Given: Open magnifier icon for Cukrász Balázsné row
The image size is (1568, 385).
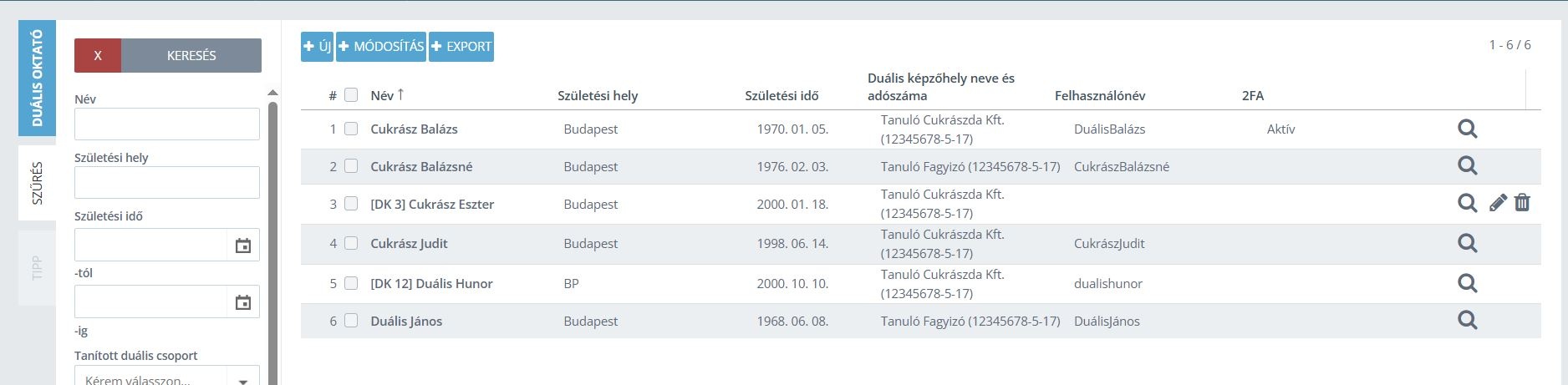Looking at the screenshot, I should click(x=1467, y=166).
